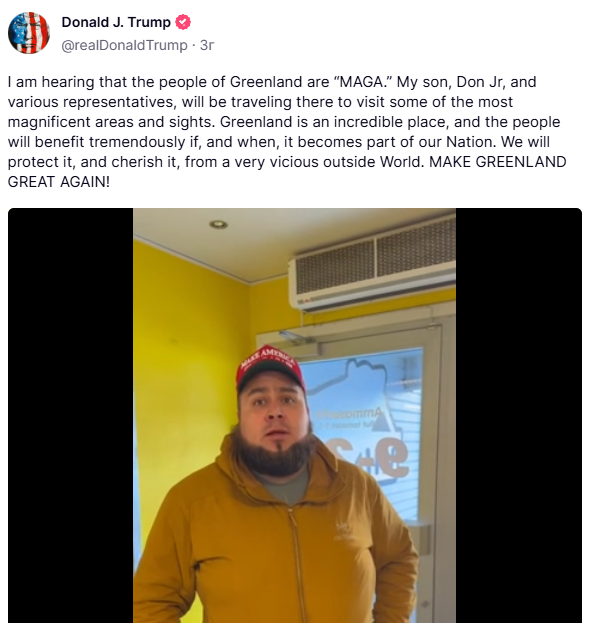The height and width of the screenshot is (623, 595).
Task: Click the recessed ceiling light in video
Action: pyautogui.click(x=218, y=224)
